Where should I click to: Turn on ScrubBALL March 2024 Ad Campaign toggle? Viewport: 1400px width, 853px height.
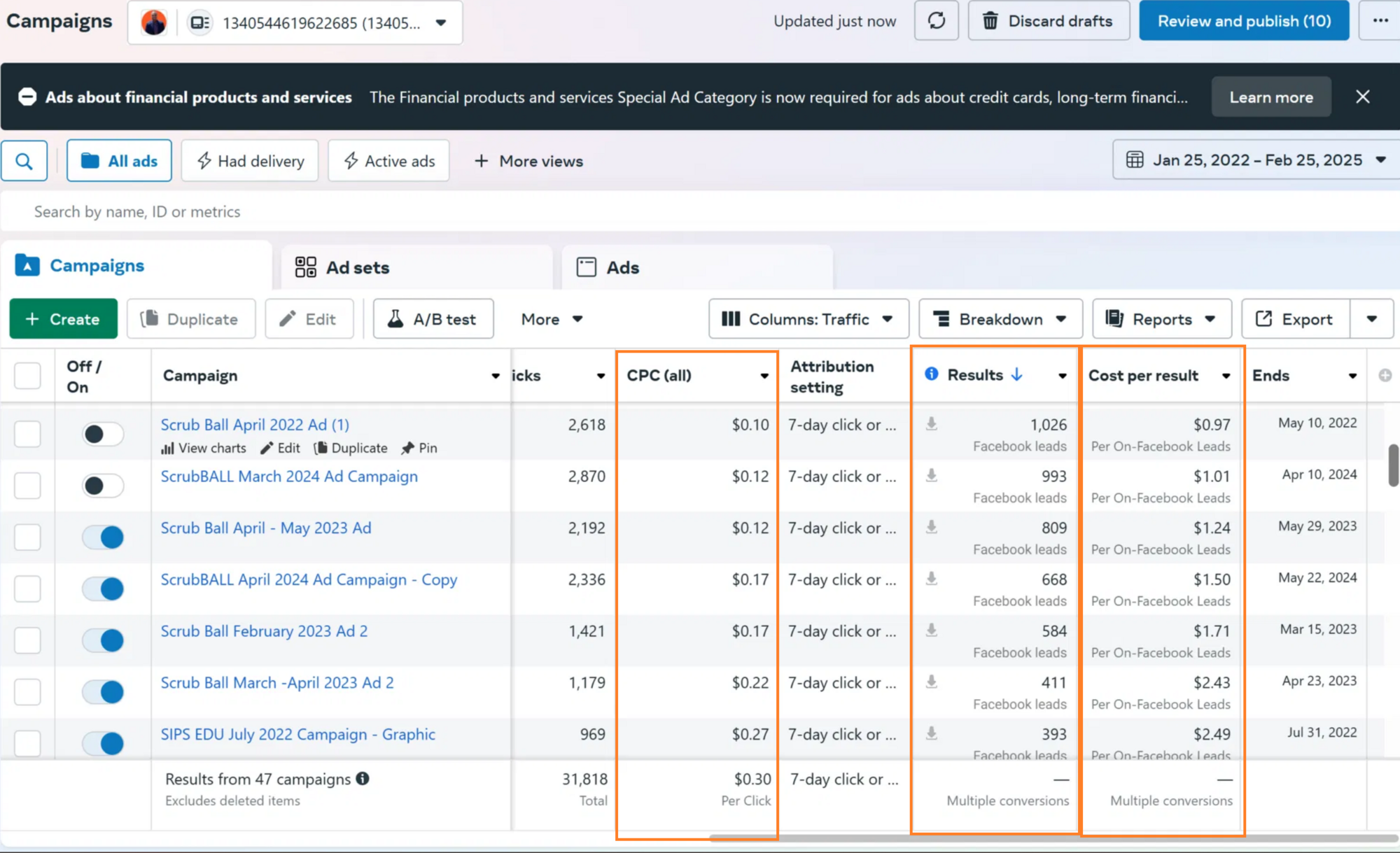coord(103,485)
